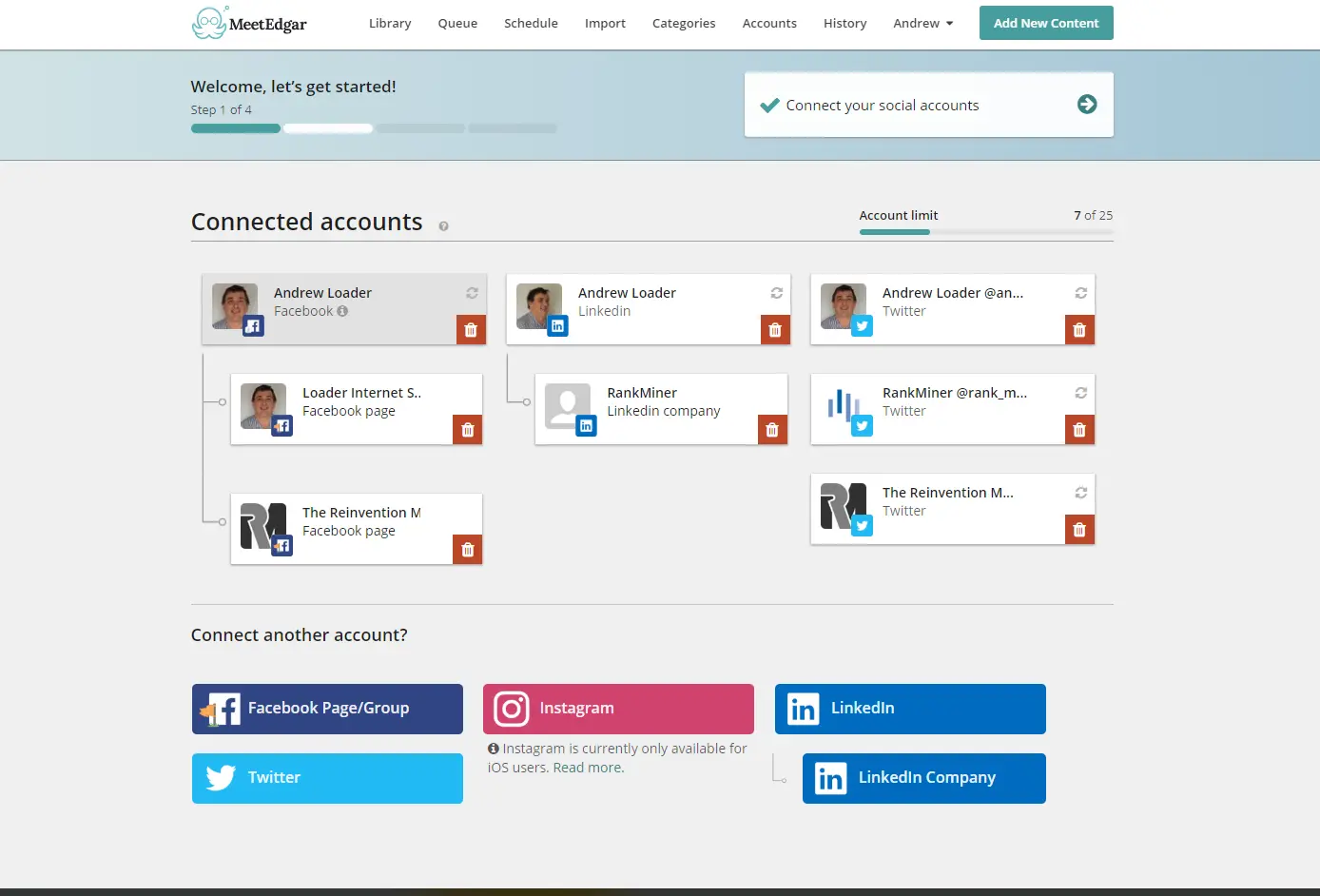Refresh the Andrew Loader Facebook account sync
1320x896 pixels.
(472, 293)
